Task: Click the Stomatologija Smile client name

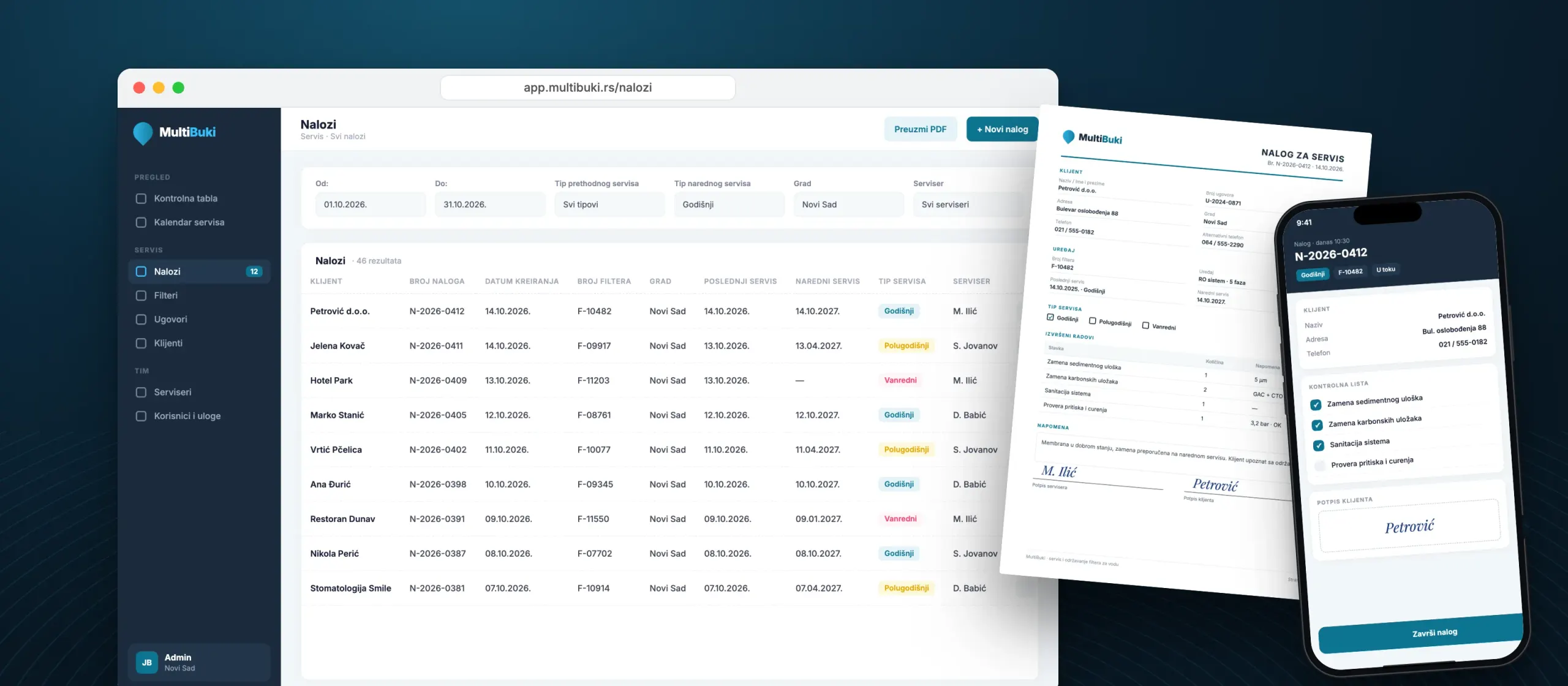Action: 350,588
